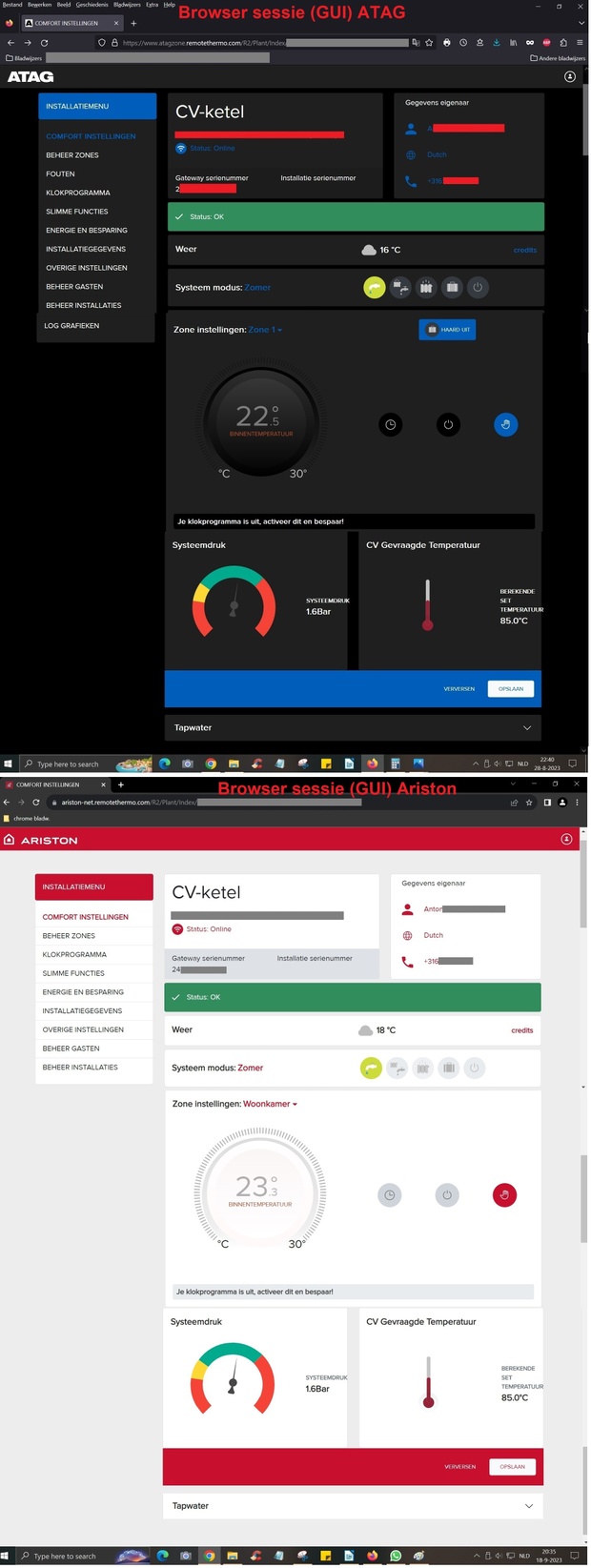Click VERVERSEN in ATAG blue bar

click(x=459, y=688)
